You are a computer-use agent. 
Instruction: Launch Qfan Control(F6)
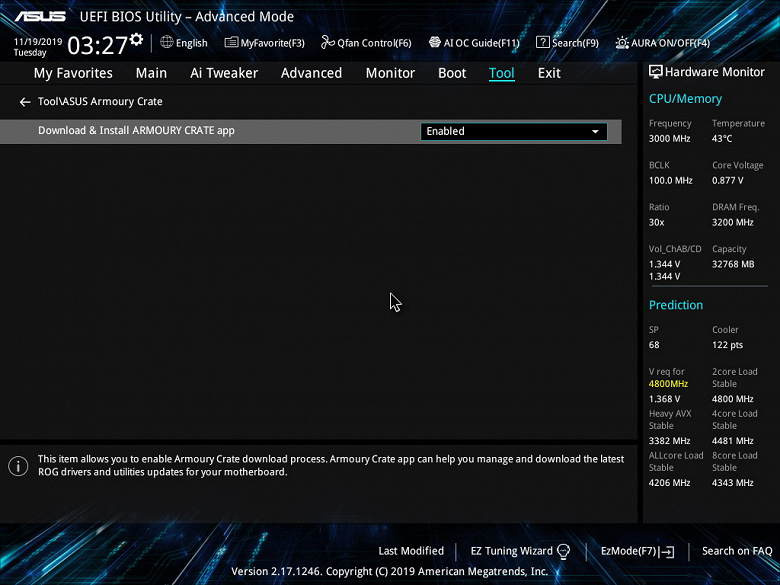click(374, 43)
